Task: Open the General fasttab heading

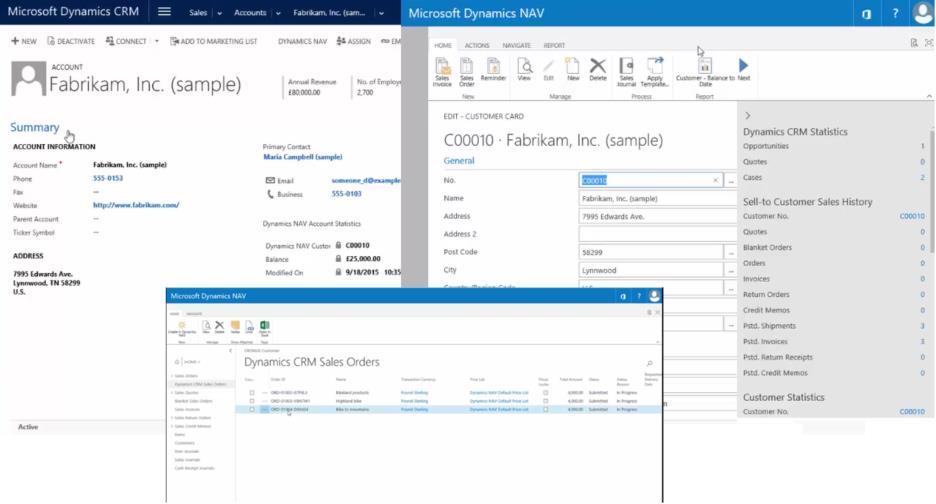Action: 458,161
